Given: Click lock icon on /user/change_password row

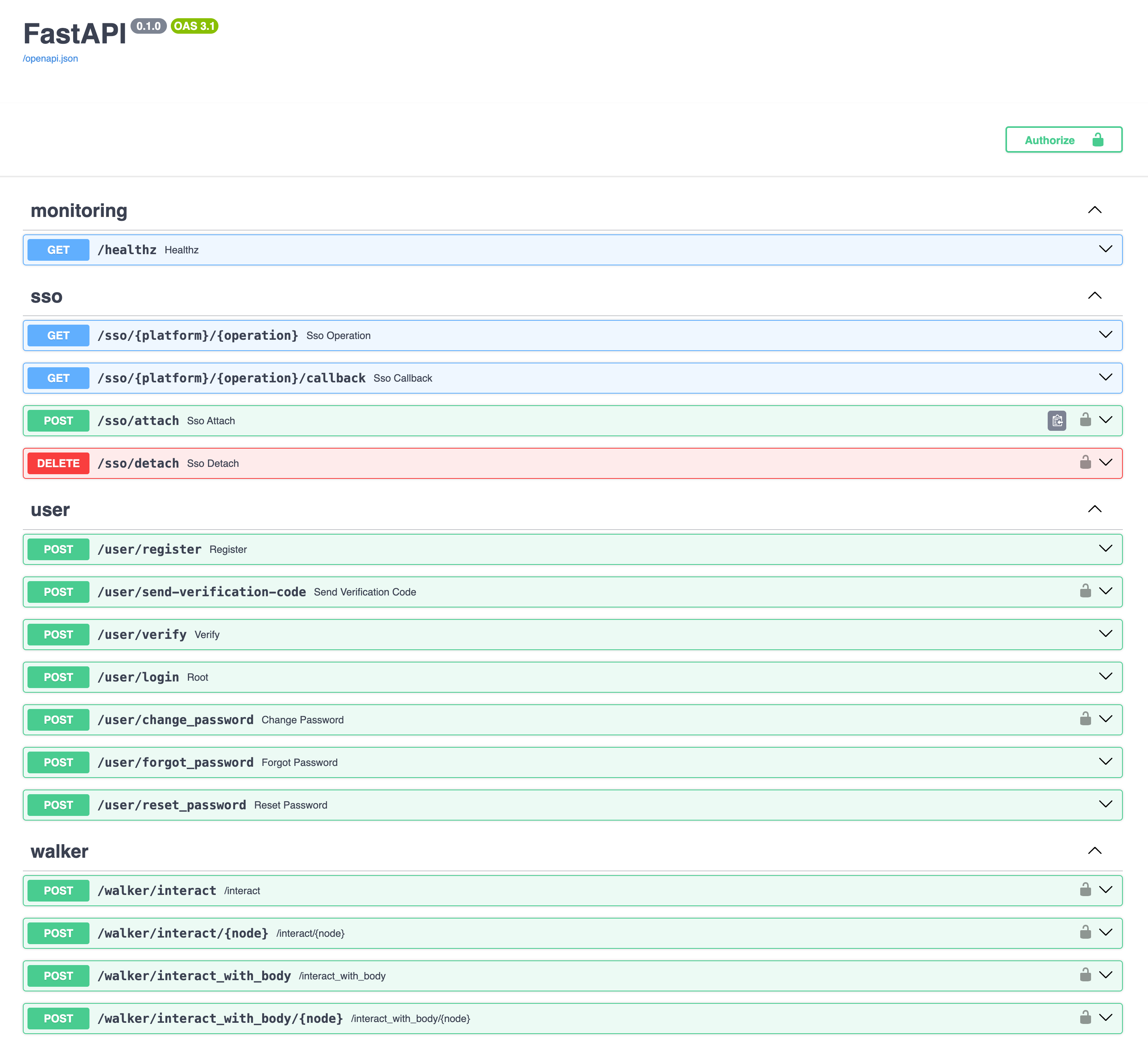Looking at the screenshot, I should [1085, 719].
